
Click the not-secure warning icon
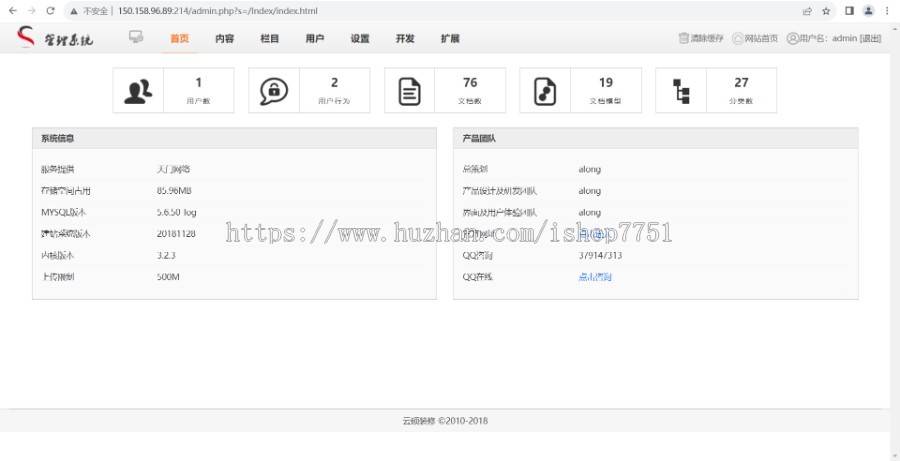75,11
